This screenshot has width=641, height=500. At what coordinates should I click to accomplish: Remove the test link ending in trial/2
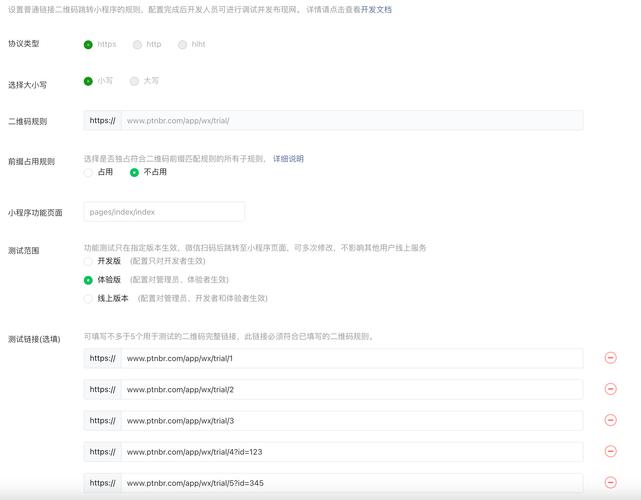[610, 389]
